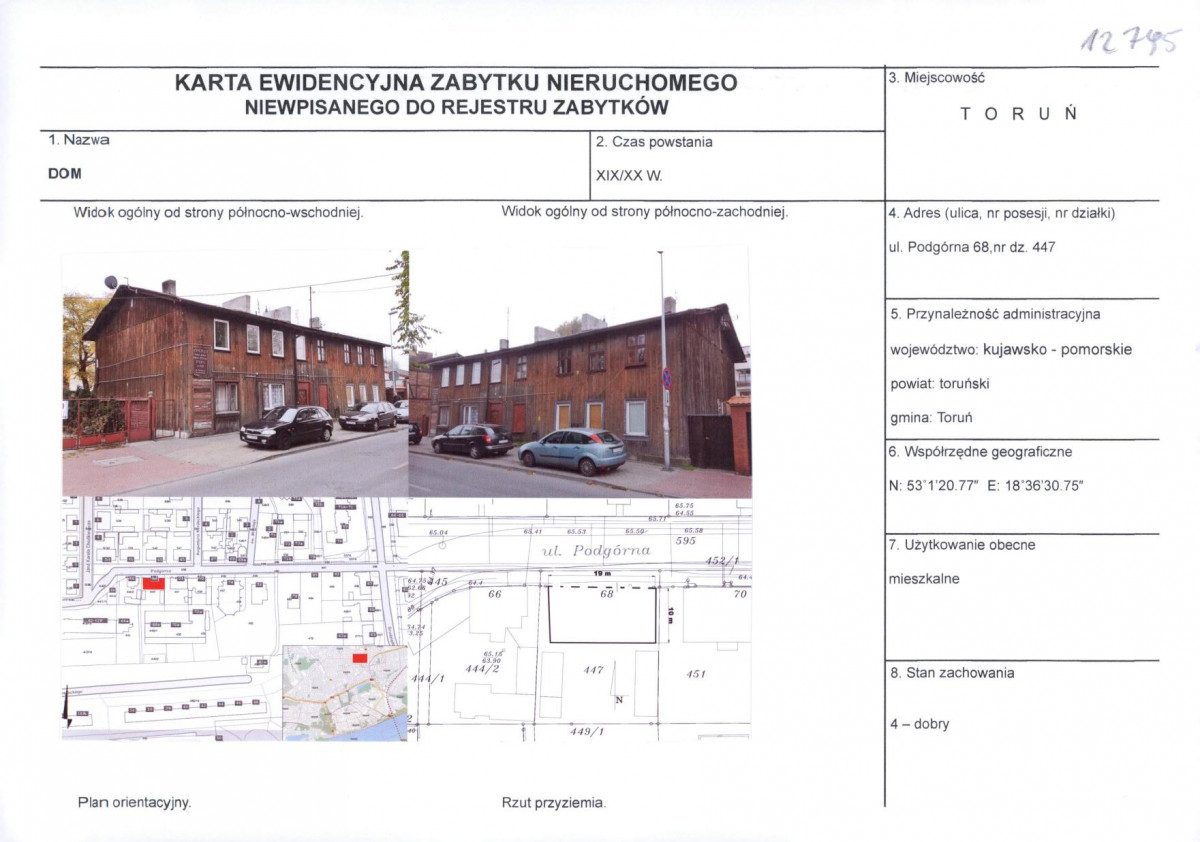Click the coordinates line starting 'N: 53°1'20.77'

point(987,485)
